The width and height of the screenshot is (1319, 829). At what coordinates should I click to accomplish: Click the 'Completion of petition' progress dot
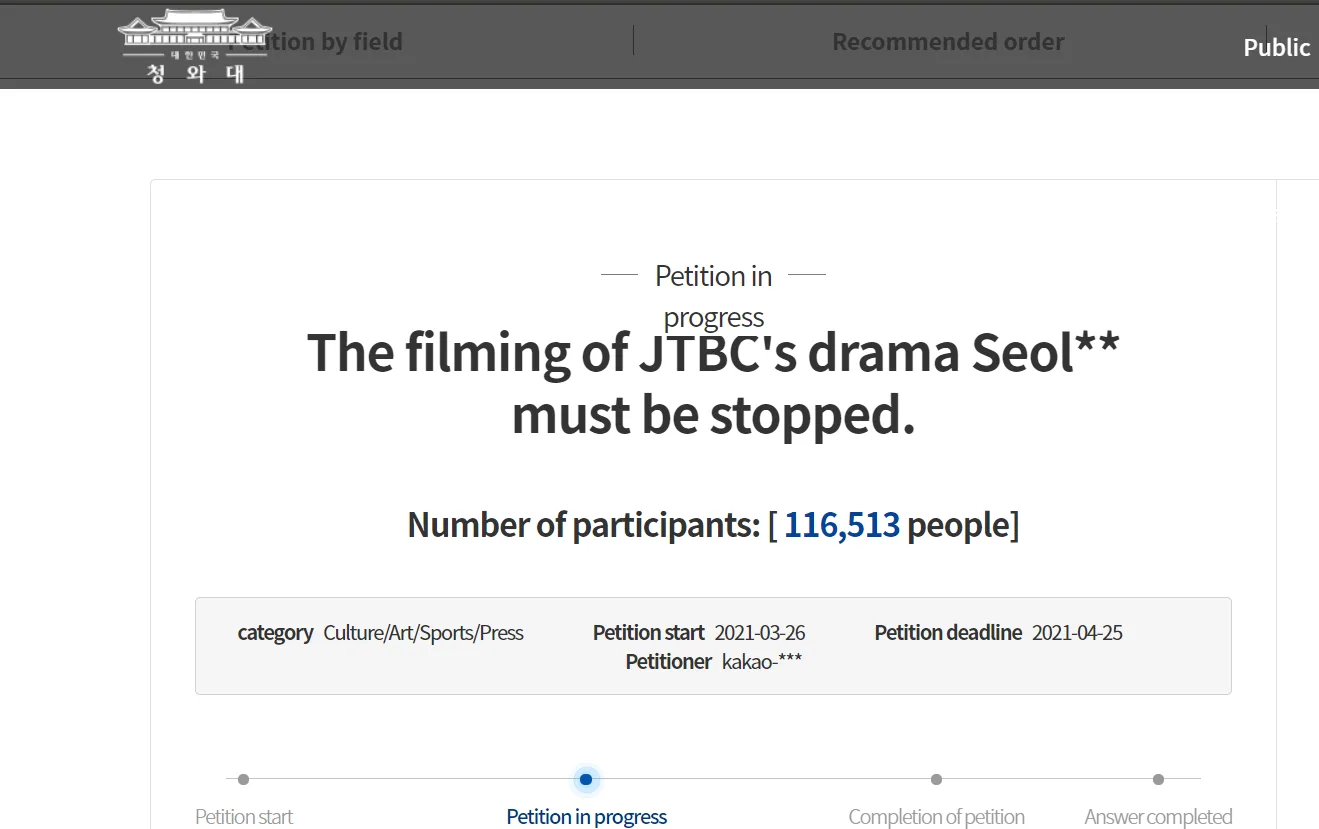[x=936, y=779]
